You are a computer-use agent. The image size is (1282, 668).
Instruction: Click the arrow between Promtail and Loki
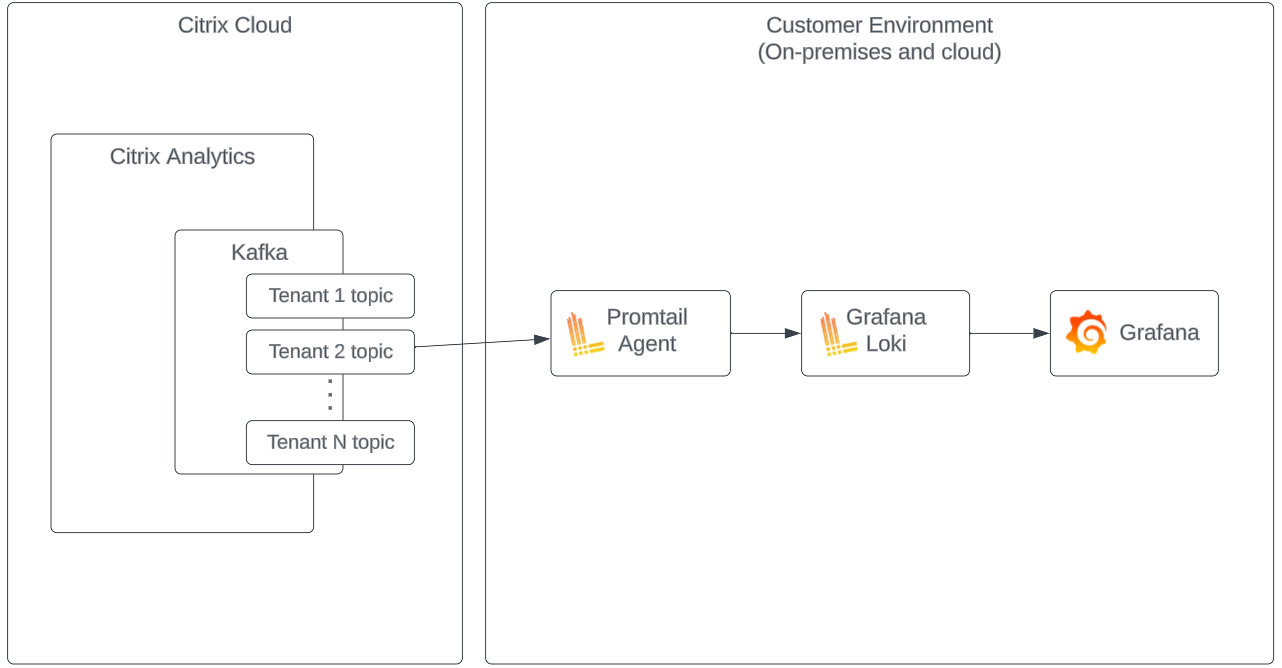(x=765, y=333)
